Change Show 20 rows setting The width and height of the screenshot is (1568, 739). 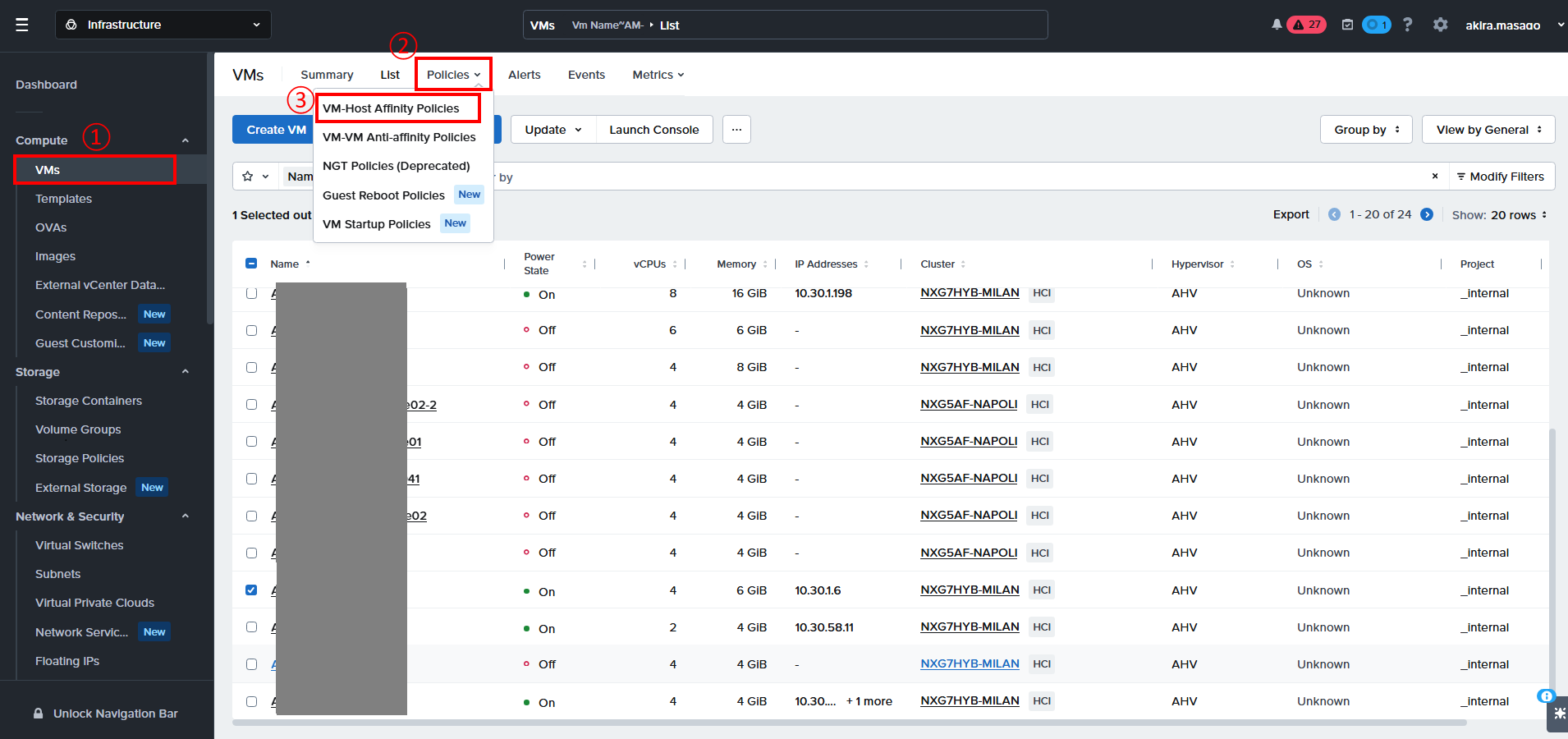1500,214
